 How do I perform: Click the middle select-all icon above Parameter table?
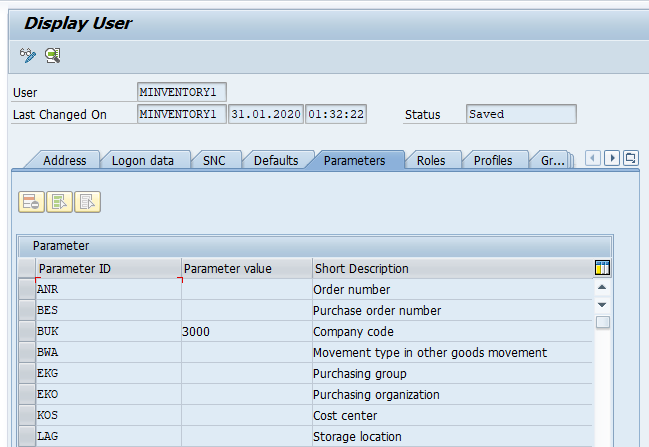point(60,201)
